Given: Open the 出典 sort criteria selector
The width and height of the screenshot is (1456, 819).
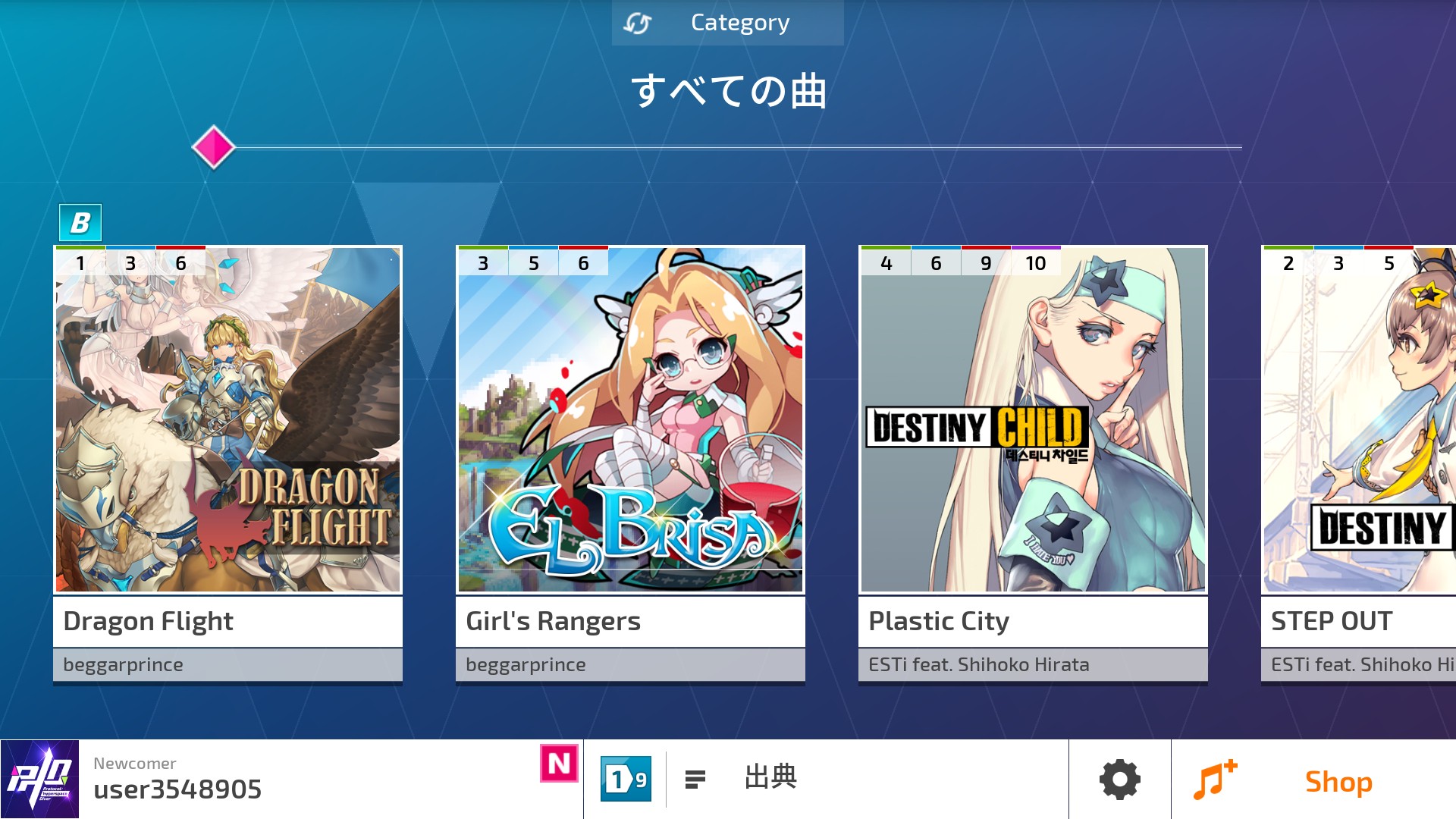Looking at the screenshot, I should point(770,777).
